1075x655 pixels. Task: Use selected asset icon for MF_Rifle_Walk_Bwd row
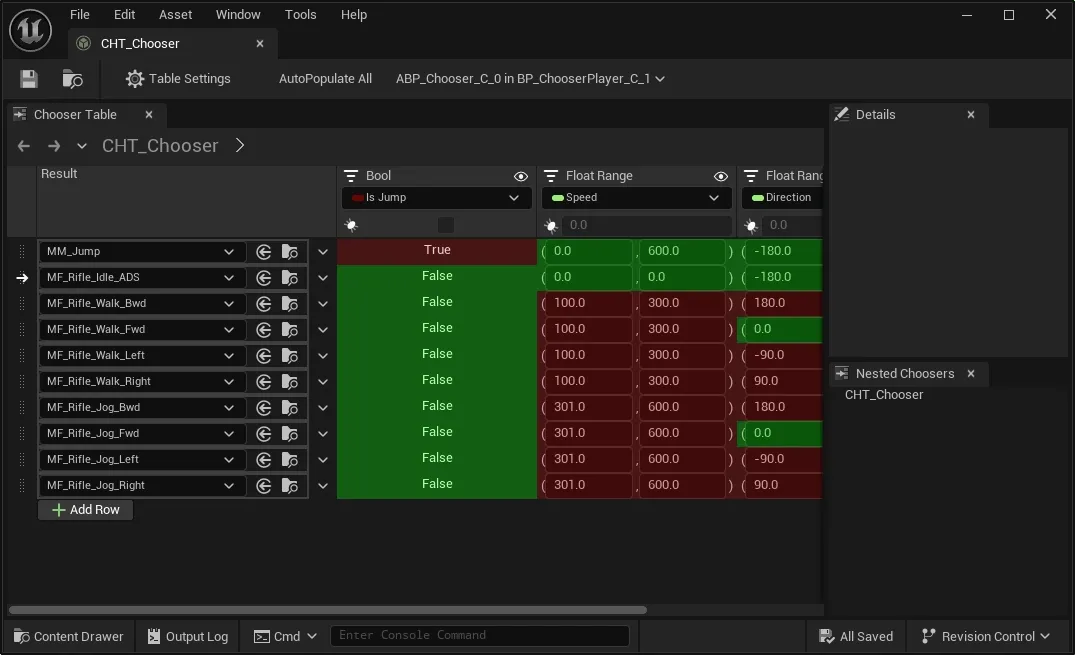point(263,304)
